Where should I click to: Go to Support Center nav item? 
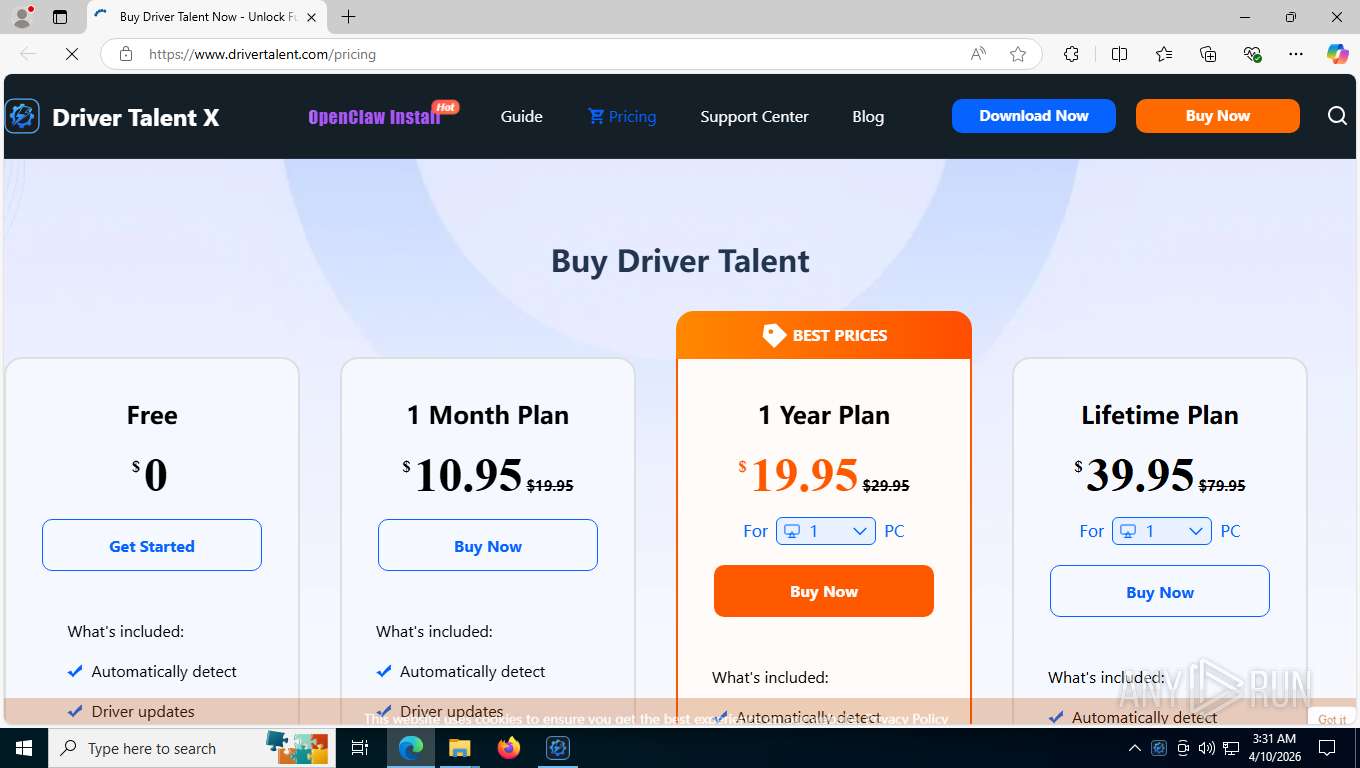(x=754, y=117)
